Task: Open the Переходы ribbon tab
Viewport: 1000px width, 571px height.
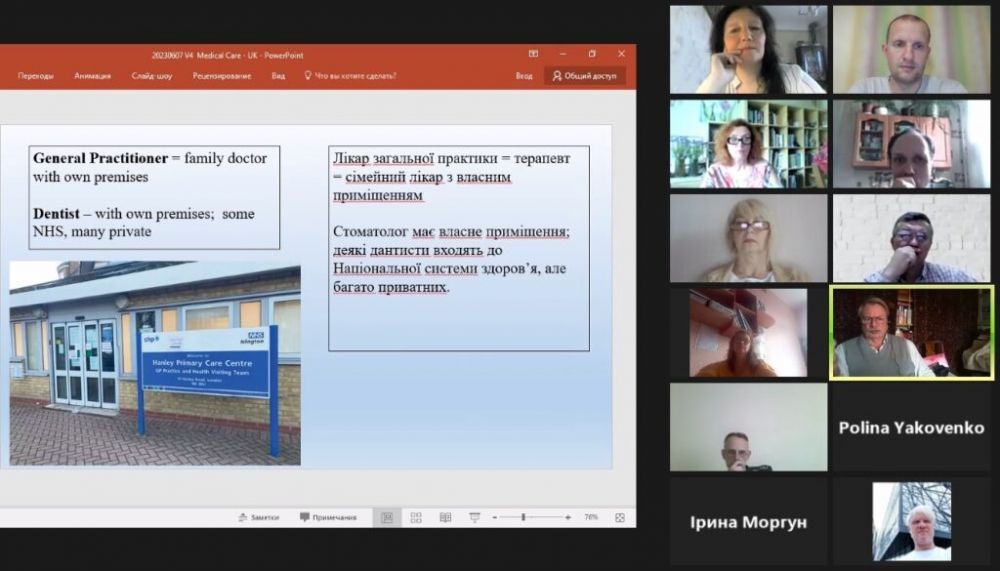Action: (x=36, y=76)
